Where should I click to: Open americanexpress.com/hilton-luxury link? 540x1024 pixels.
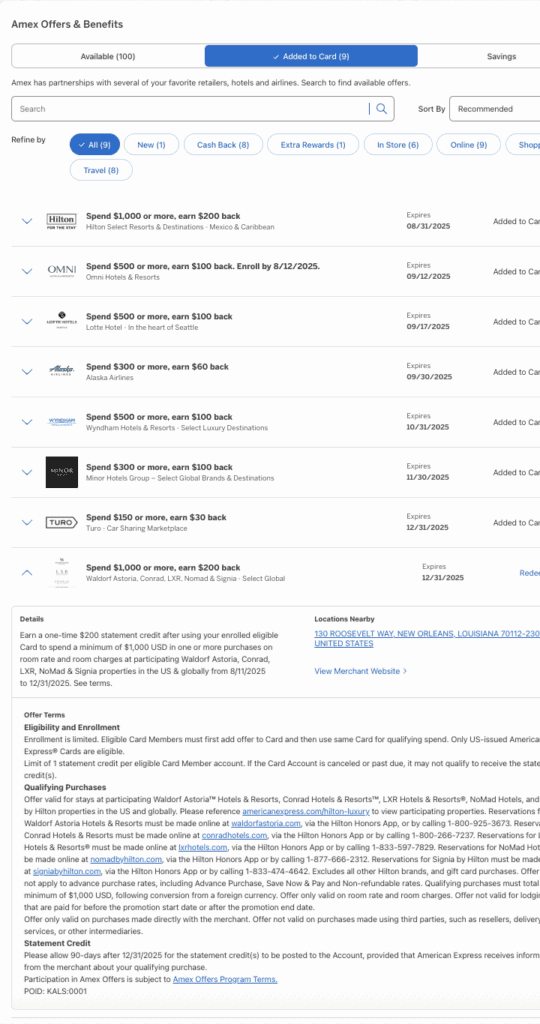point(306,811)
